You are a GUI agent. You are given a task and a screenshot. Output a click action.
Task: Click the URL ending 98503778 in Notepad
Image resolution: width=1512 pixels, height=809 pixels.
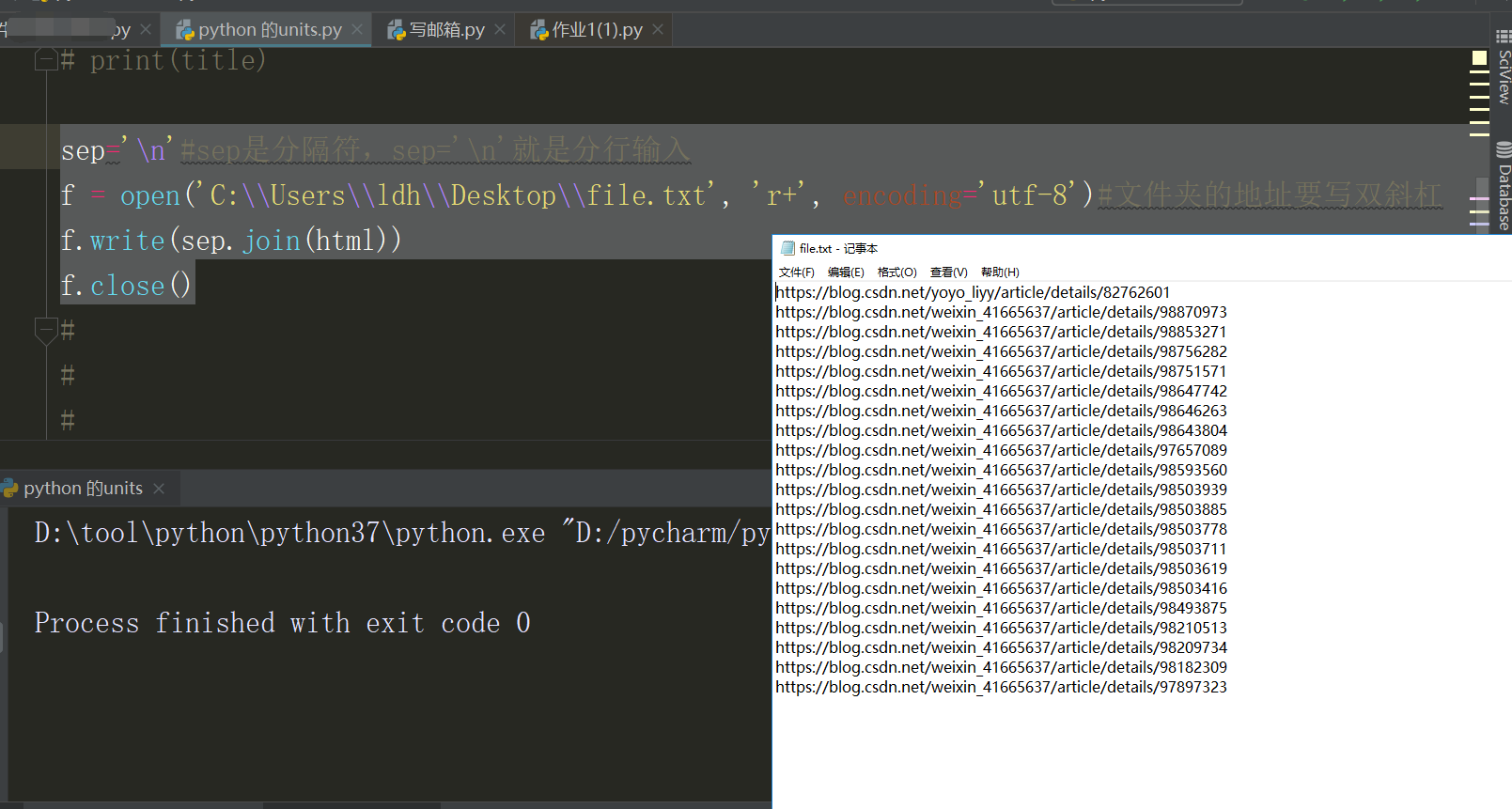pyautogui.click(x=1001, y=530)
